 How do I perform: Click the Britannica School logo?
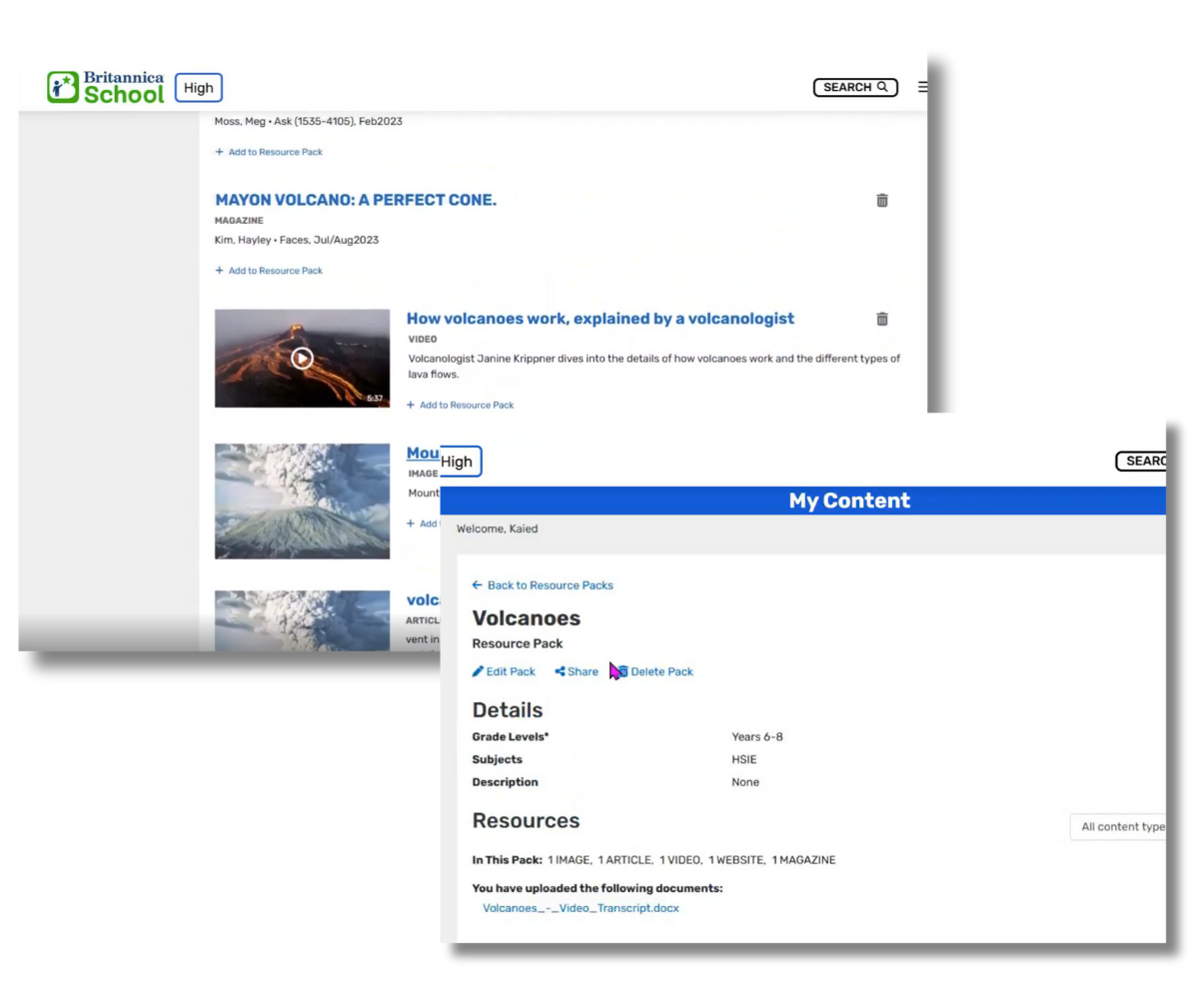(105, 87)
